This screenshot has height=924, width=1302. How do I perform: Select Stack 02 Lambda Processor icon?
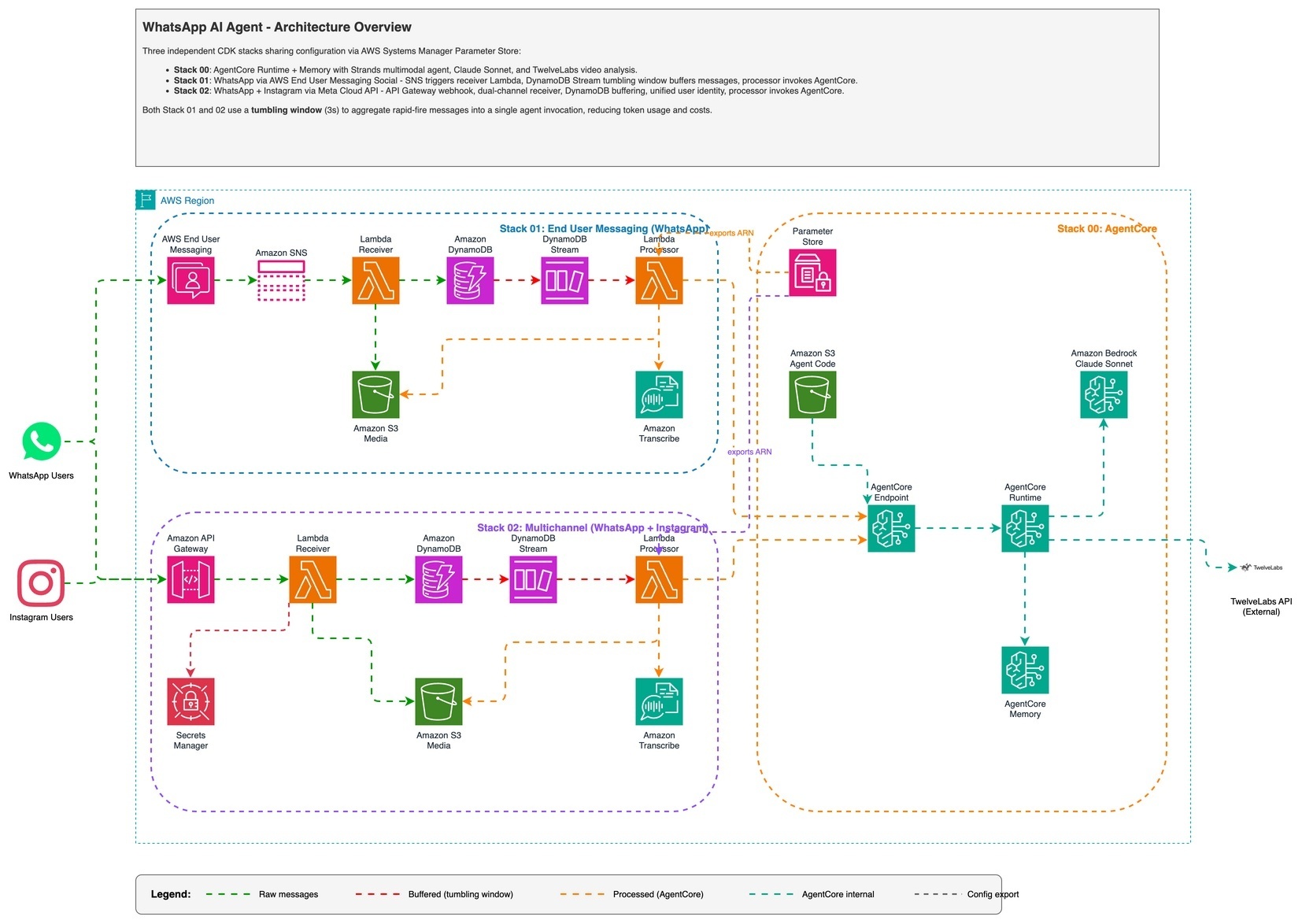[659, 579]
